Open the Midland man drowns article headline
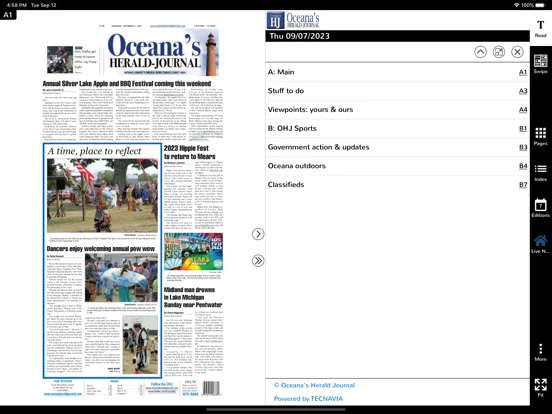Image resolution: width=552 pixels, height=414 pixels. 193,297
